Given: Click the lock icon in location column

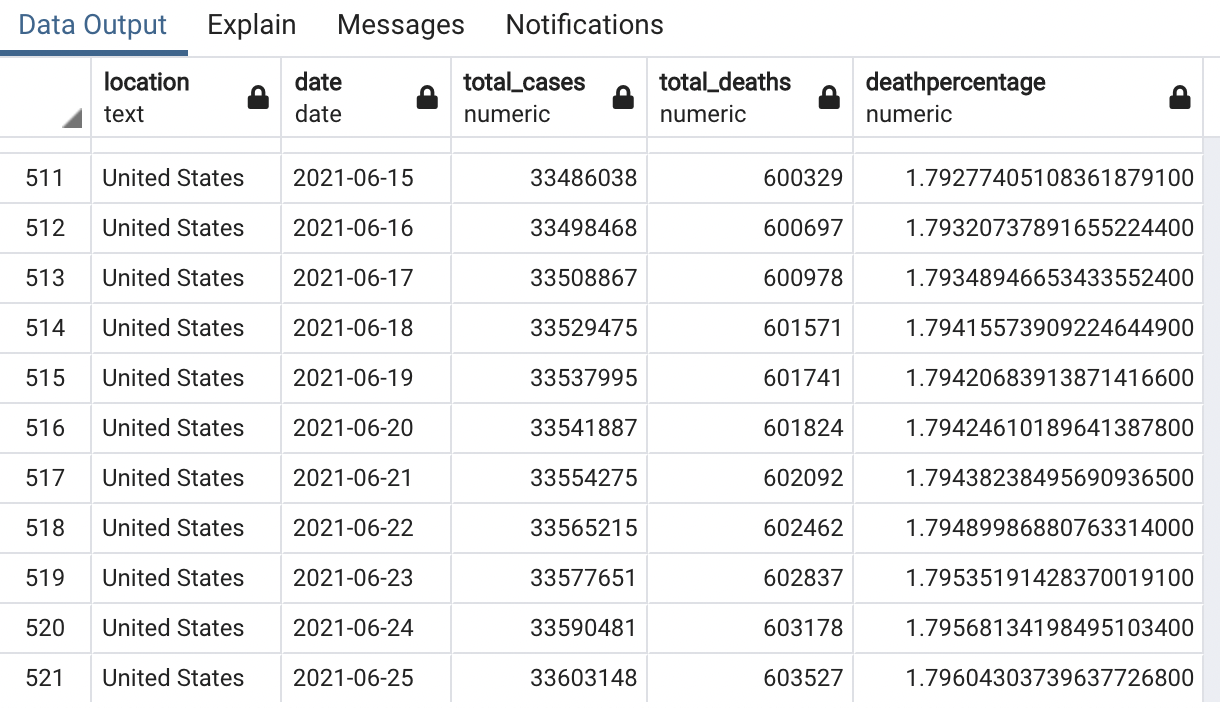Looking at the screenshot, I should [258, 98].
